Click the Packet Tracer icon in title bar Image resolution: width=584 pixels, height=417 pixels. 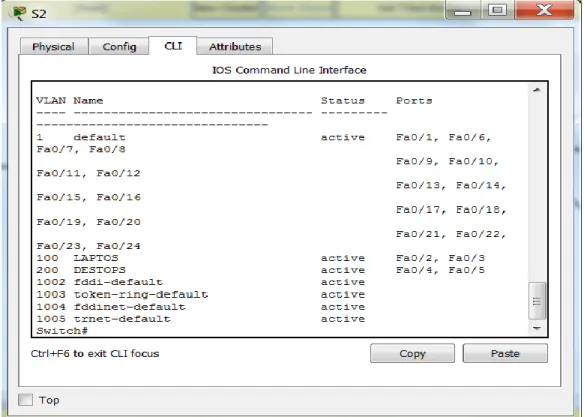(x=19, y=13)
